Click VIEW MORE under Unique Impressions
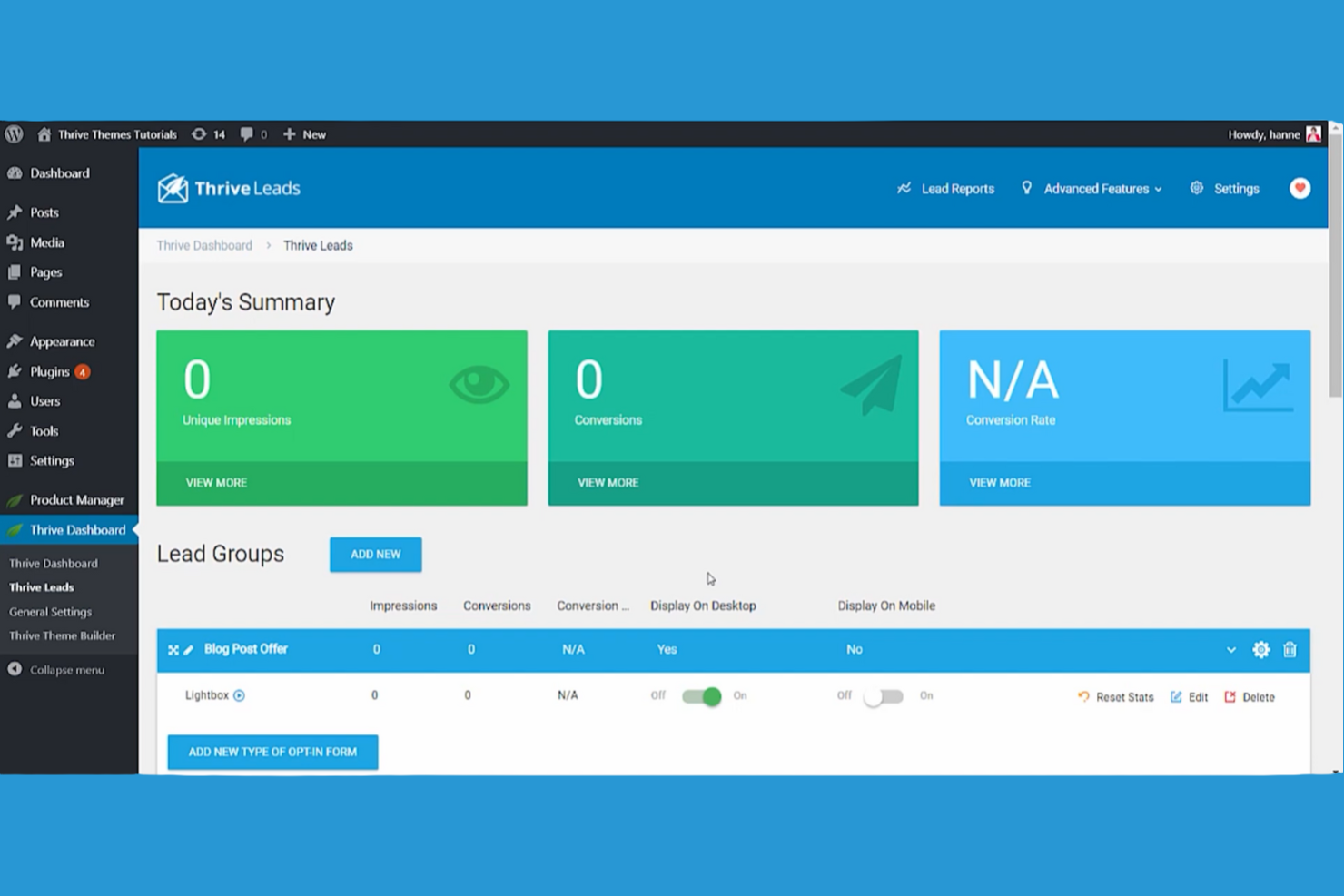This screenshot has height=896, width=1344. [216, 482]
